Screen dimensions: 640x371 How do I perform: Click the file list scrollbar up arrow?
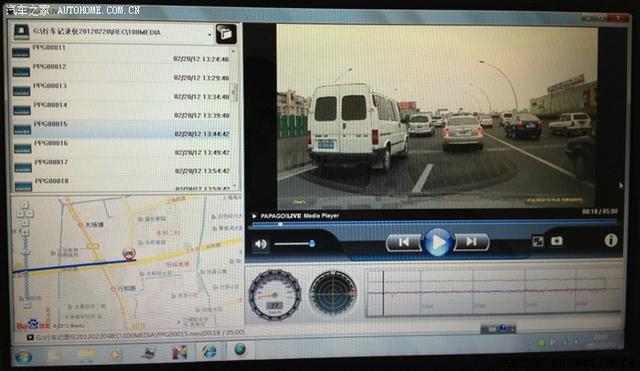click(233, 51)
